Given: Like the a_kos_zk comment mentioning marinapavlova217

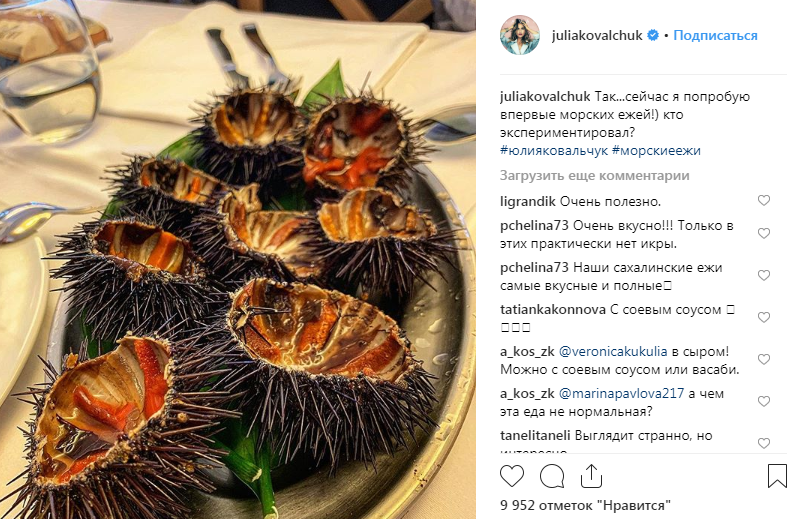Looking at the screenshot, I should pyautogui.click(x=764, y=401).
